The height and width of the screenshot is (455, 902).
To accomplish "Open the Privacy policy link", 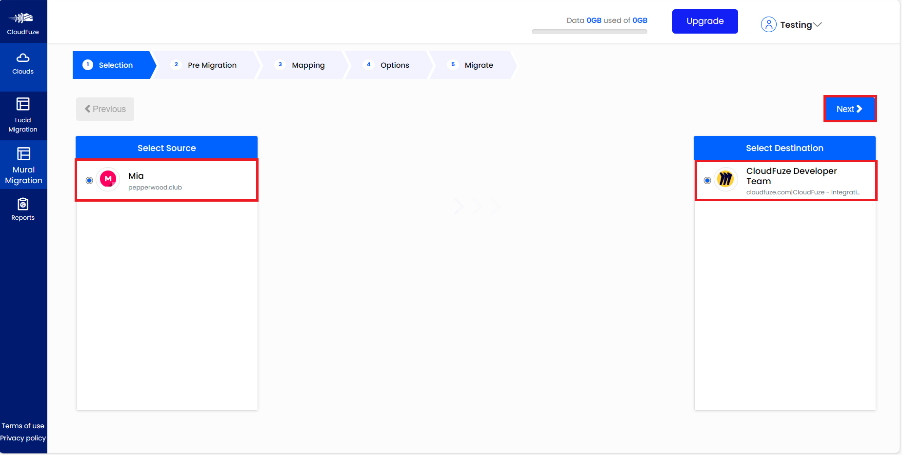I will 23,438.
